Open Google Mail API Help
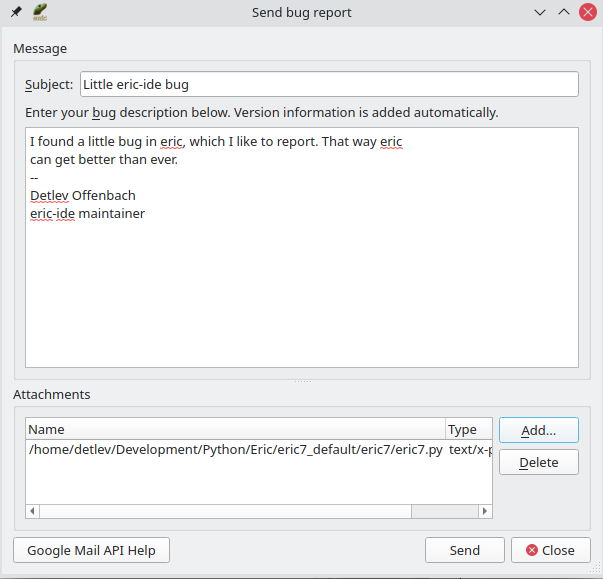The image size is (603, 579). [x=91, y=550]
